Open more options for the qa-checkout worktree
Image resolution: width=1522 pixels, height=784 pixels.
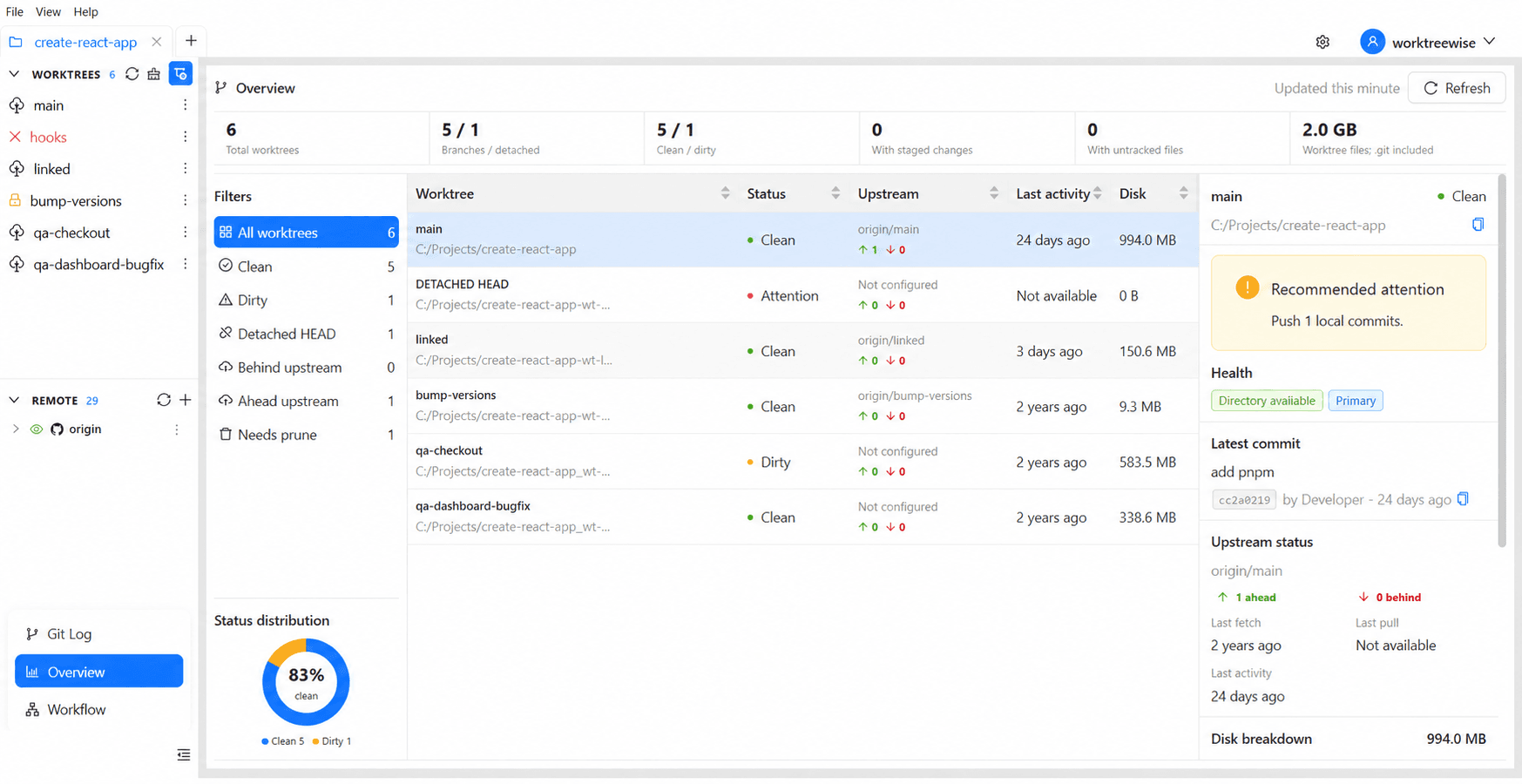[x=185, y=233]
